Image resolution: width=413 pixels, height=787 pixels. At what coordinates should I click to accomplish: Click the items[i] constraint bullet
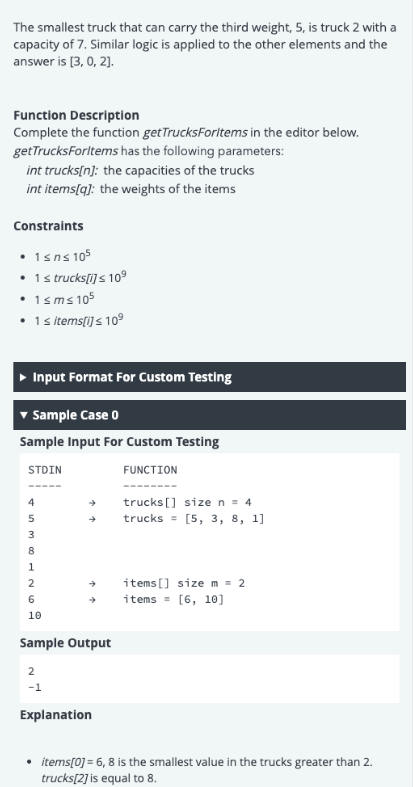pyautogui.click(x=79, y=320)
